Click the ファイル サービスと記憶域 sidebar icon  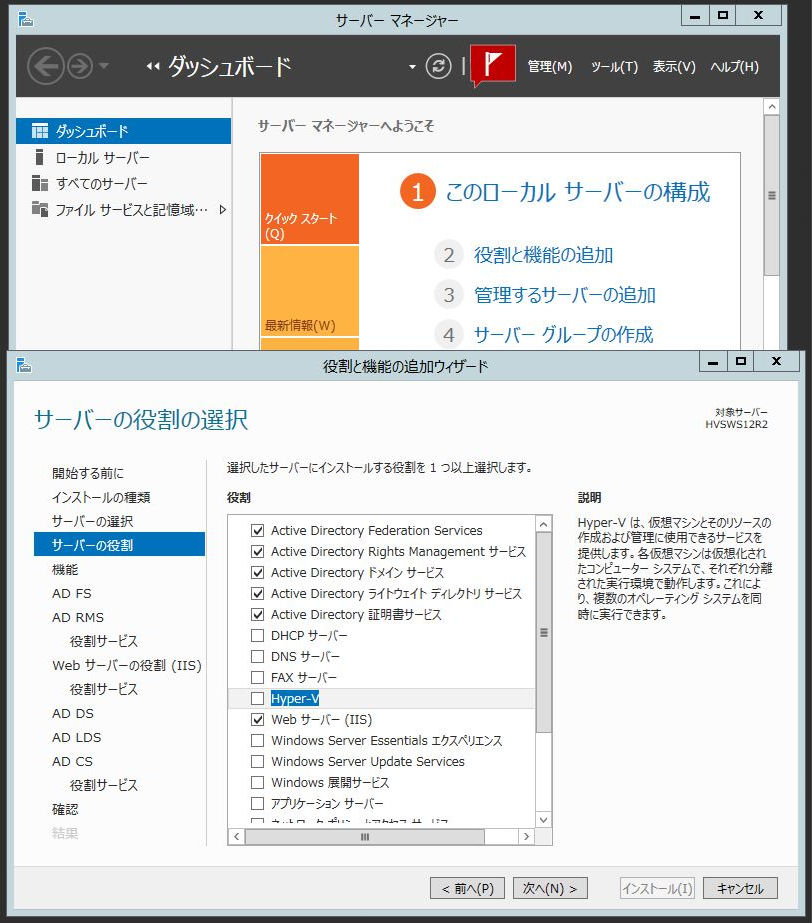39,209
